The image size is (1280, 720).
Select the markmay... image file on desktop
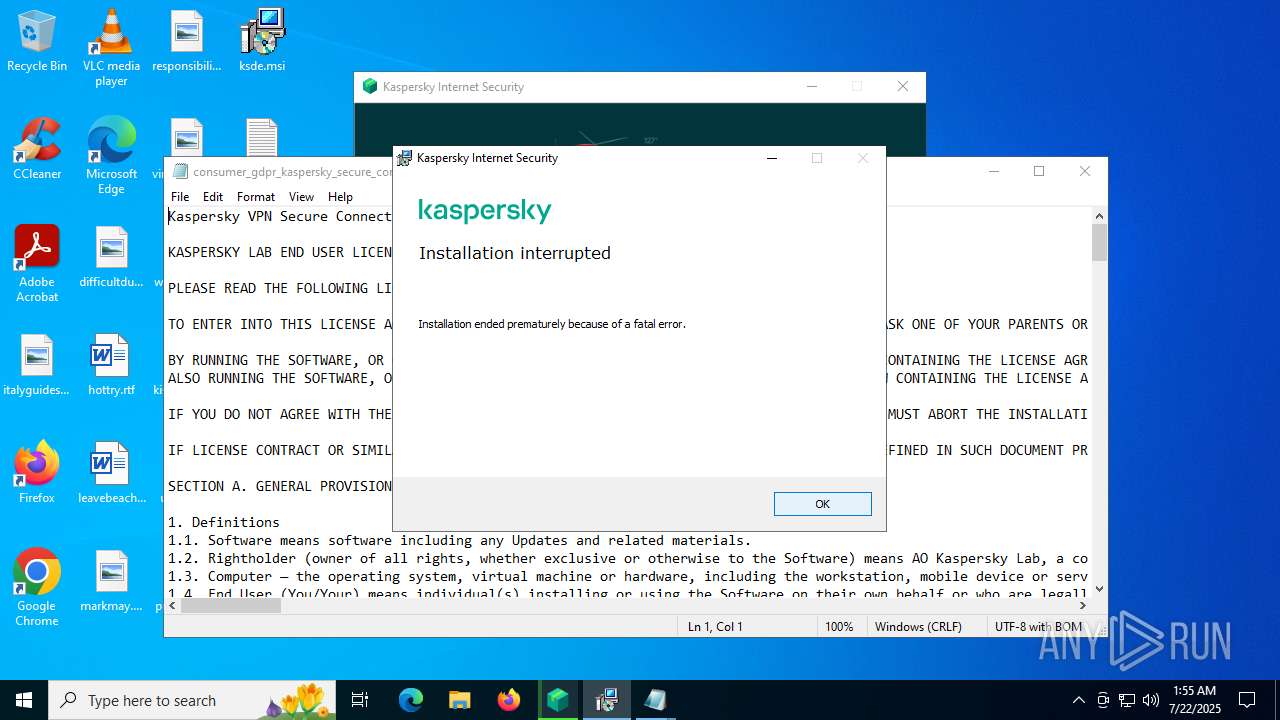click(x=111, y=581)
